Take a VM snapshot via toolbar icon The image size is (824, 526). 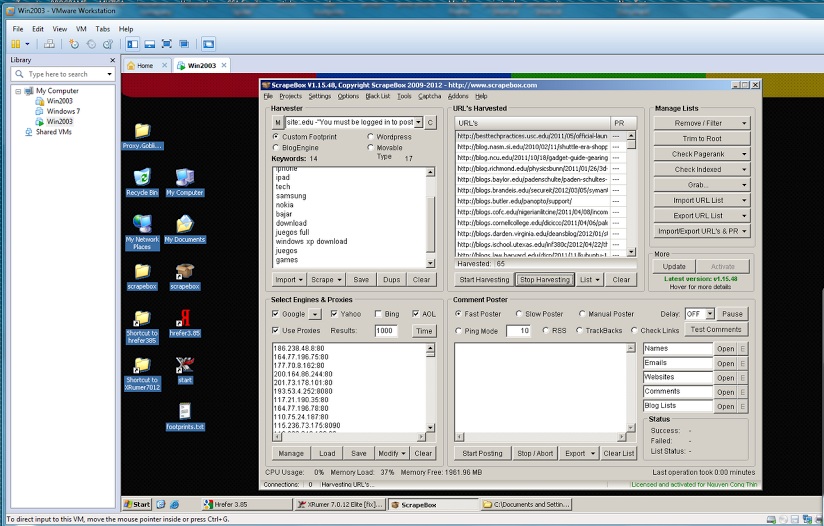click(74, 44)
